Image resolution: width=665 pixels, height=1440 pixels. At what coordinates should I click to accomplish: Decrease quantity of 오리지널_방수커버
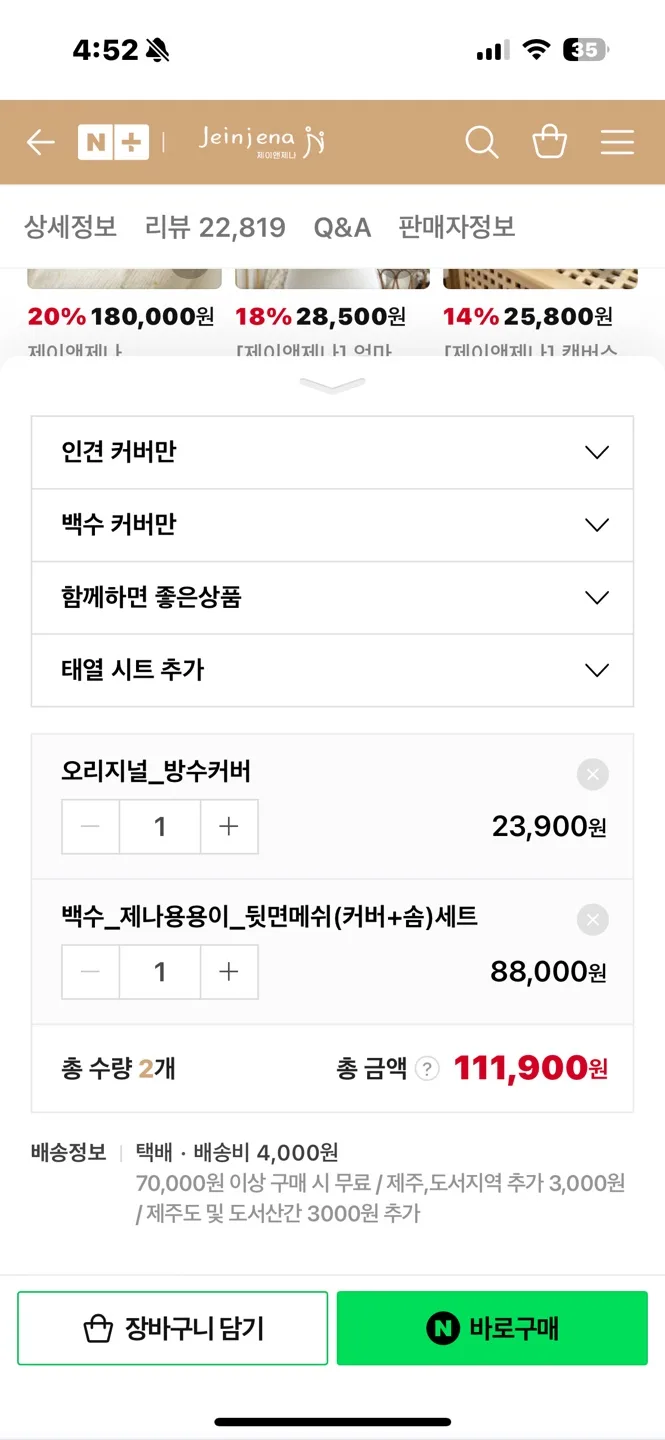(x=91, y=827)
